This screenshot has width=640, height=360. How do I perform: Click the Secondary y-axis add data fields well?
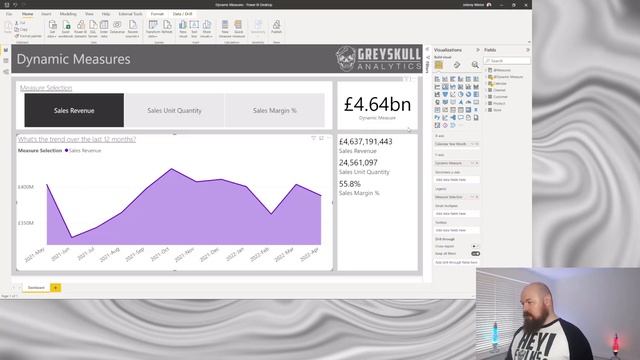[457, 180]
